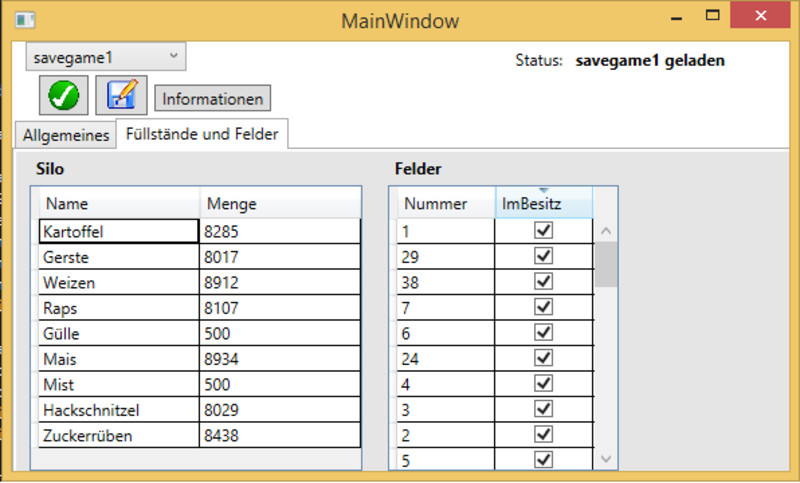This screenshot has width=800, height=483.
Task: Sort fields by Nummer column header
Action: pos(442,204)
